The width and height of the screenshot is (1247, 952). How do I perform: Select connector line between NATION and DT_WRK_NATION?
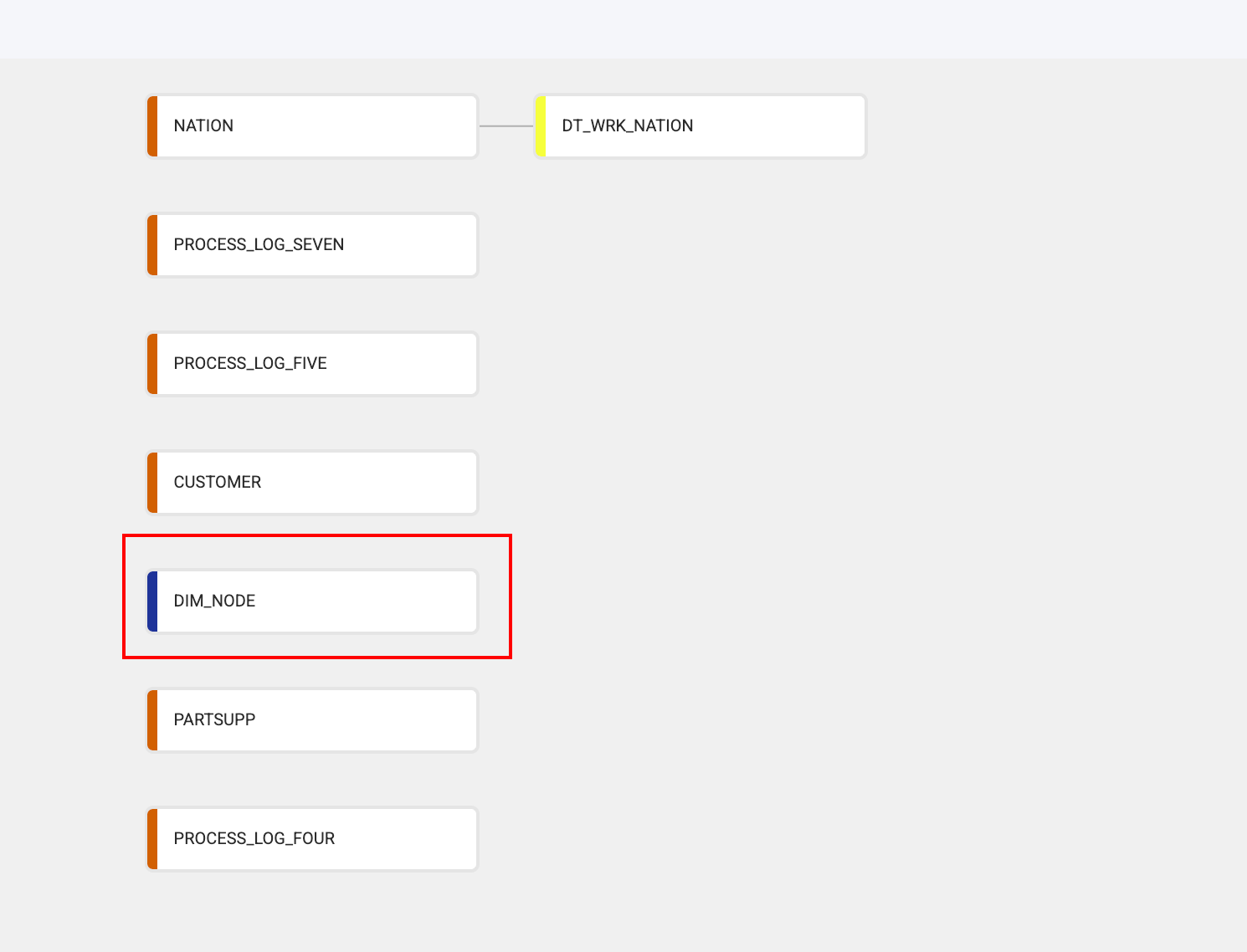point(506,126)
